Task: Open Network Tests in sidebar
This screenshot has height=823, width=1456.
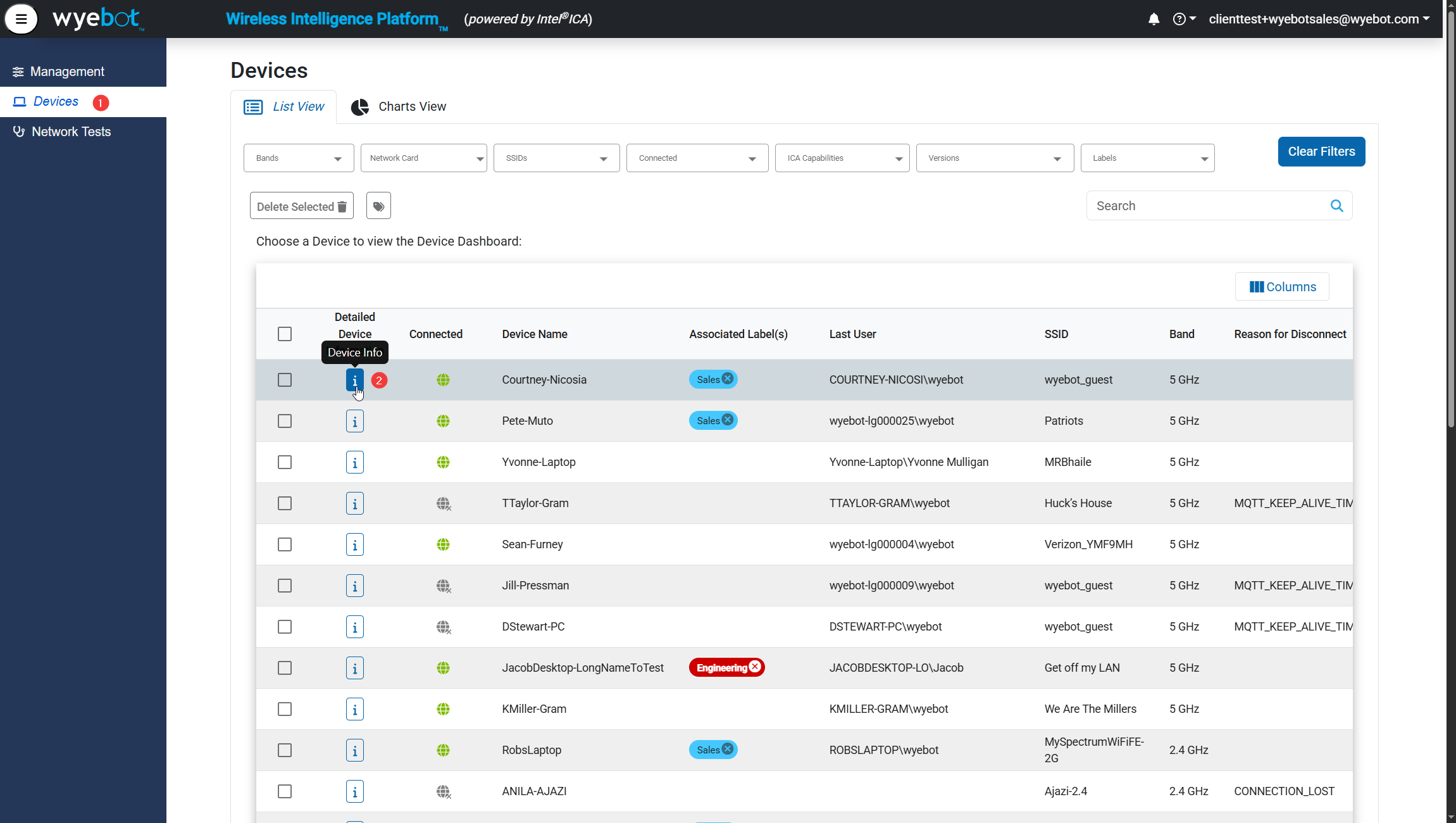Action: coord(71,132)
